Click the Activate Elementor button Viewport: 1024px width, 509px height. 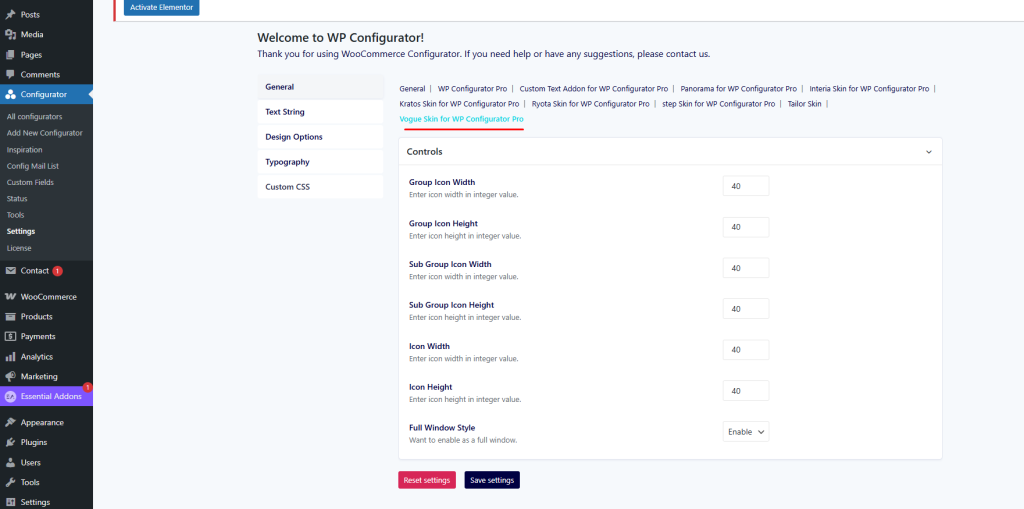pos(161,7)
